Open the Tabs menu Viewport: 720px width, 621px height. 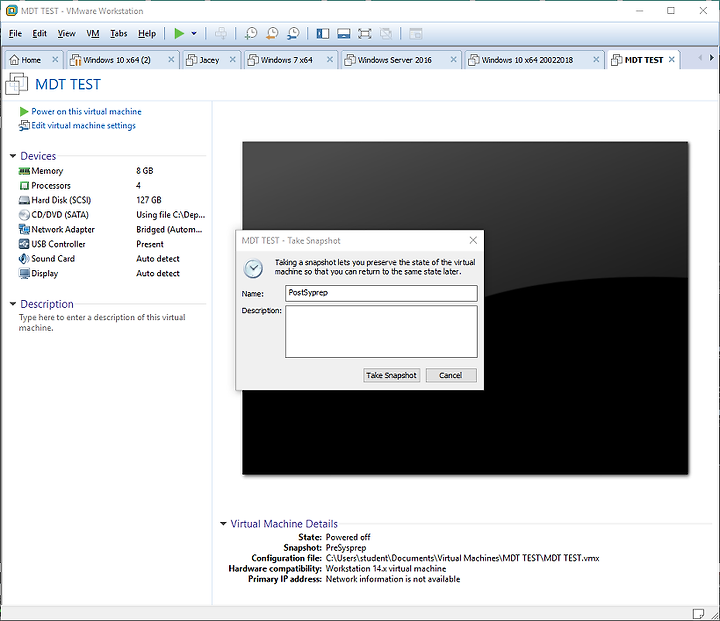point(118,34)
